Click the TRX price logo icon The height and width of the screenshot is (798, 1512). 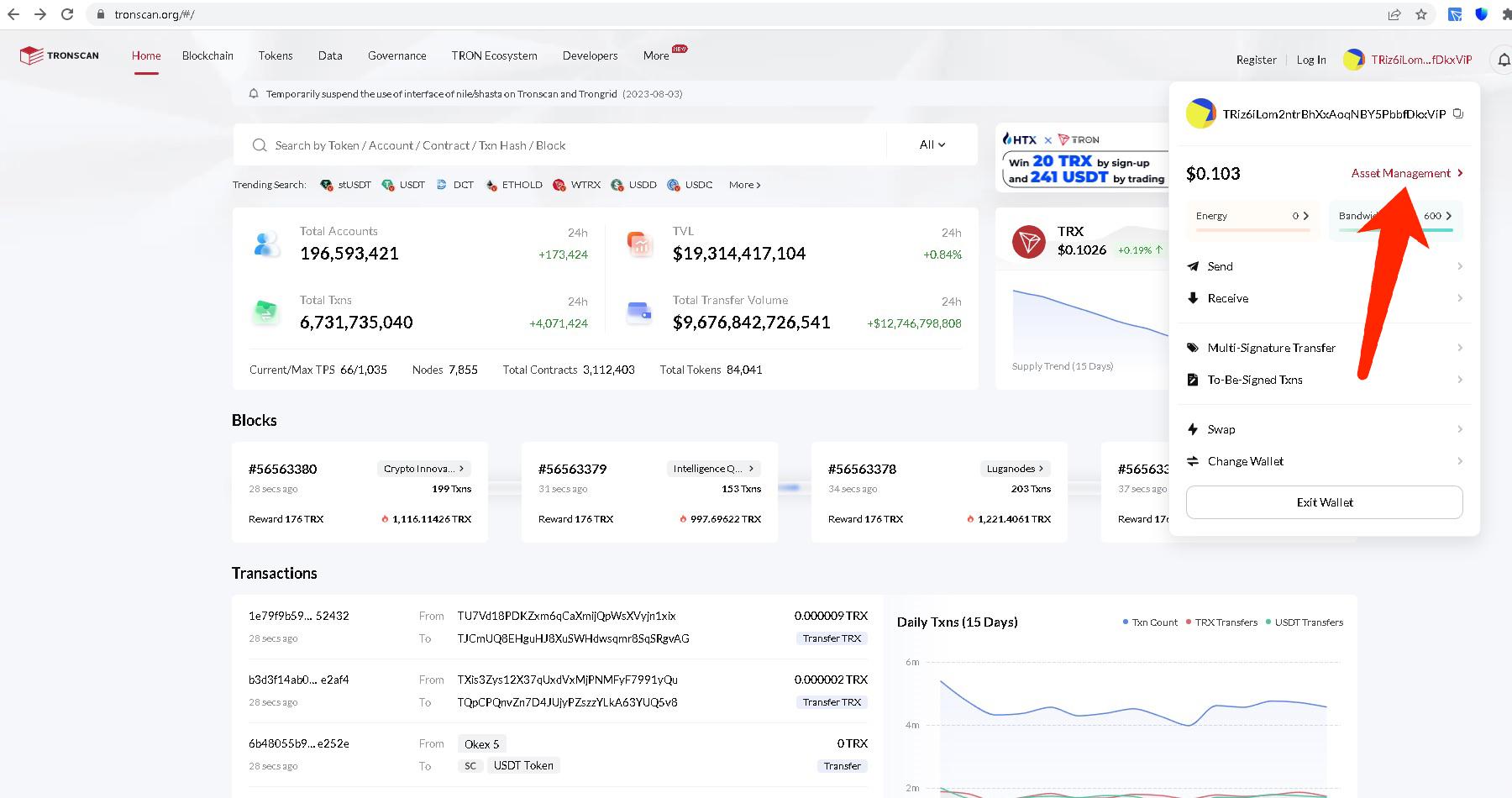click(1028, 242)
